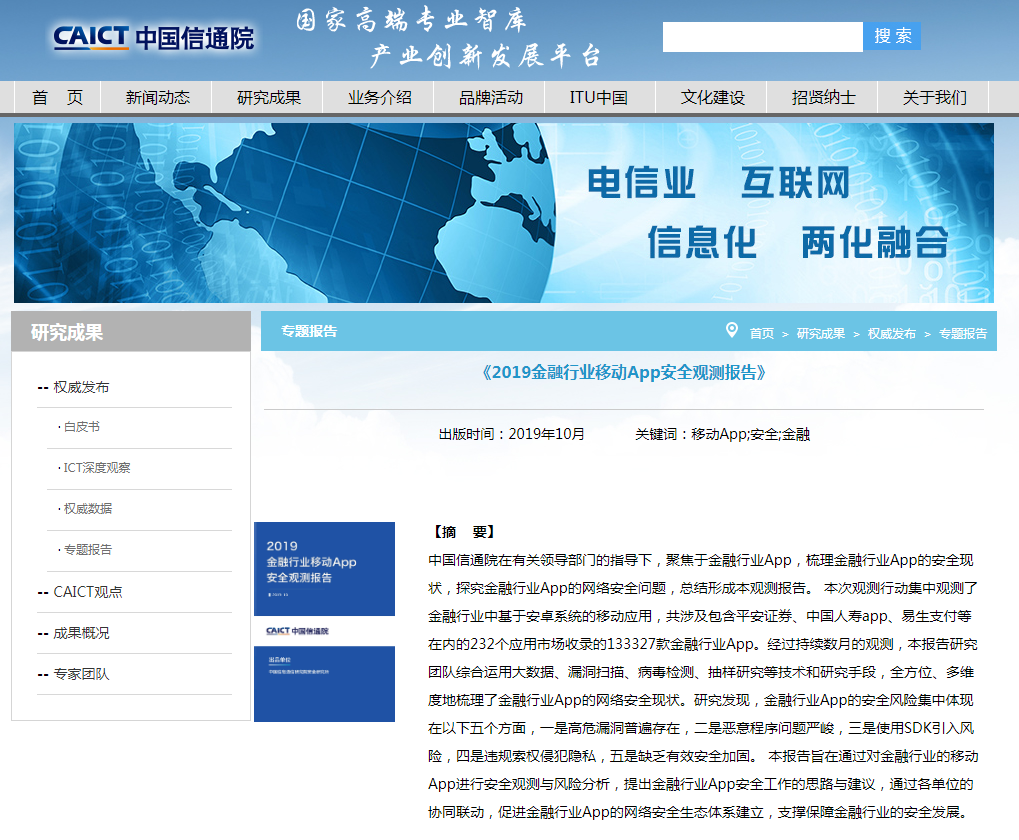Click the CAICT 中国信通院 logo

pos(154,38)
